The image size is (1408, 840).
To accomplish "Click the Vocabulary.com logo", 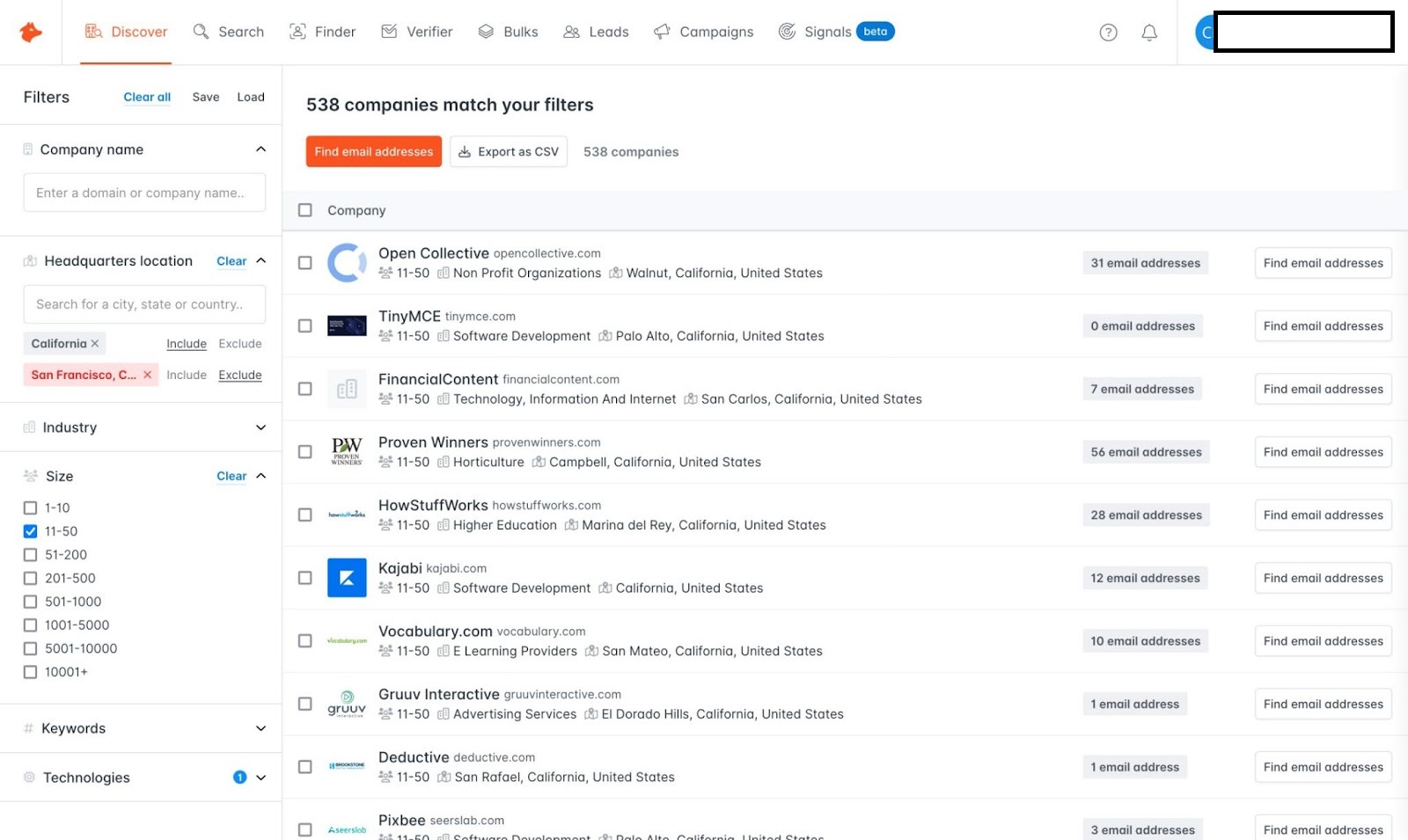I will click(347, 641).
